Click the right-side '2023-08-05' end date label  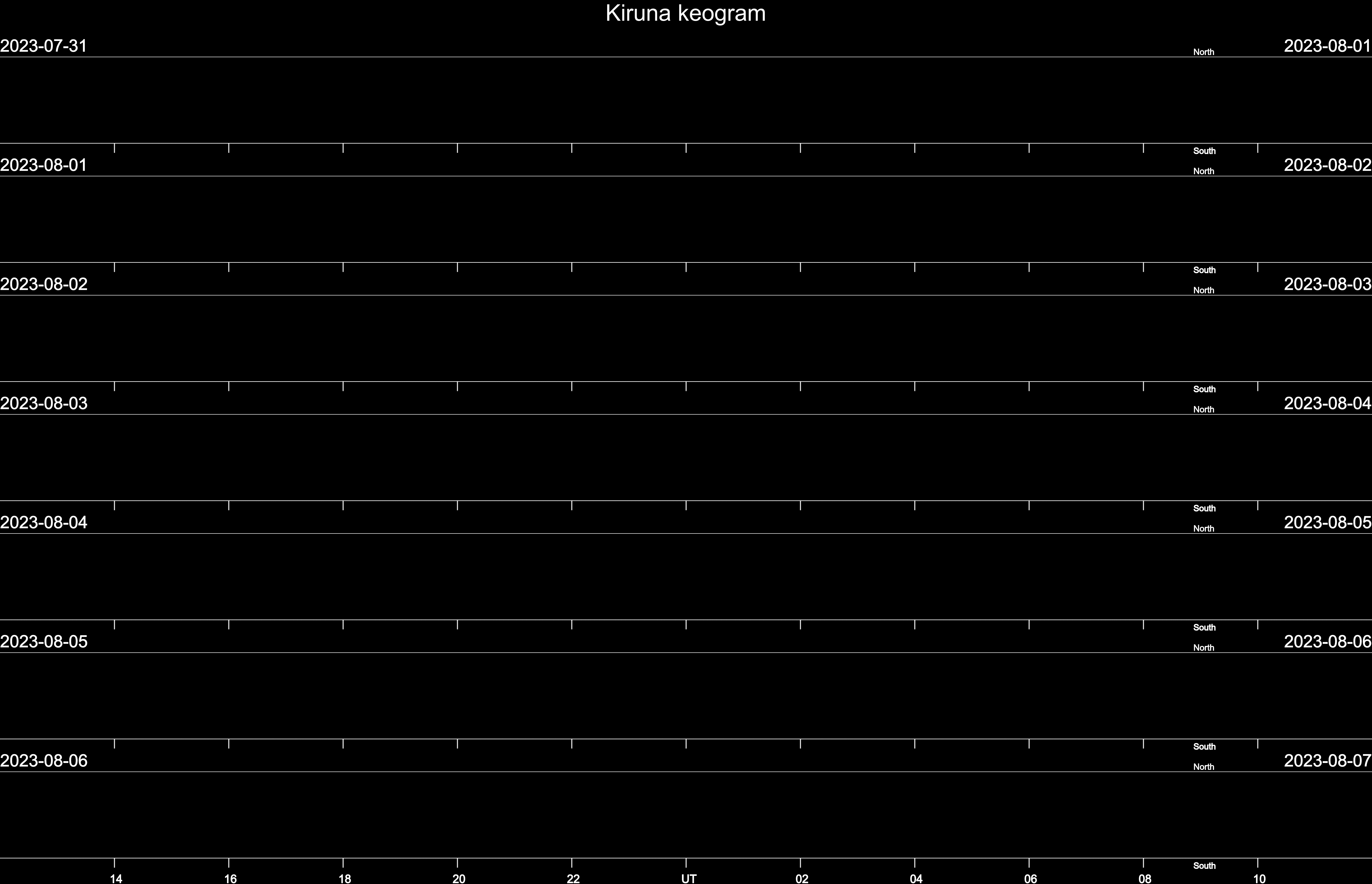point(1328,522)
